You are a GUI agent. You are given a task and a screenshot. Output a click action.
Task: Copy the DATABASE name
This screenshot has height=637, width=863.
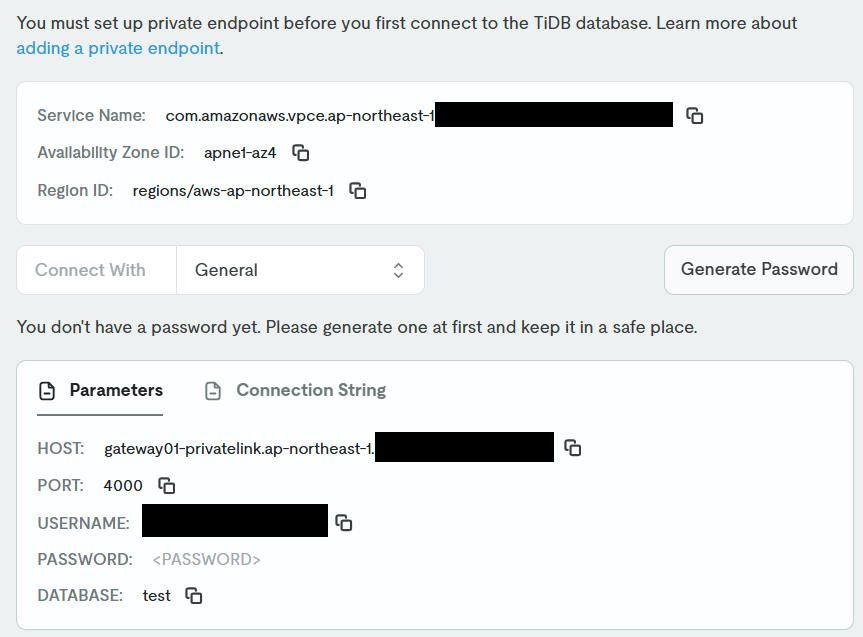194,595
